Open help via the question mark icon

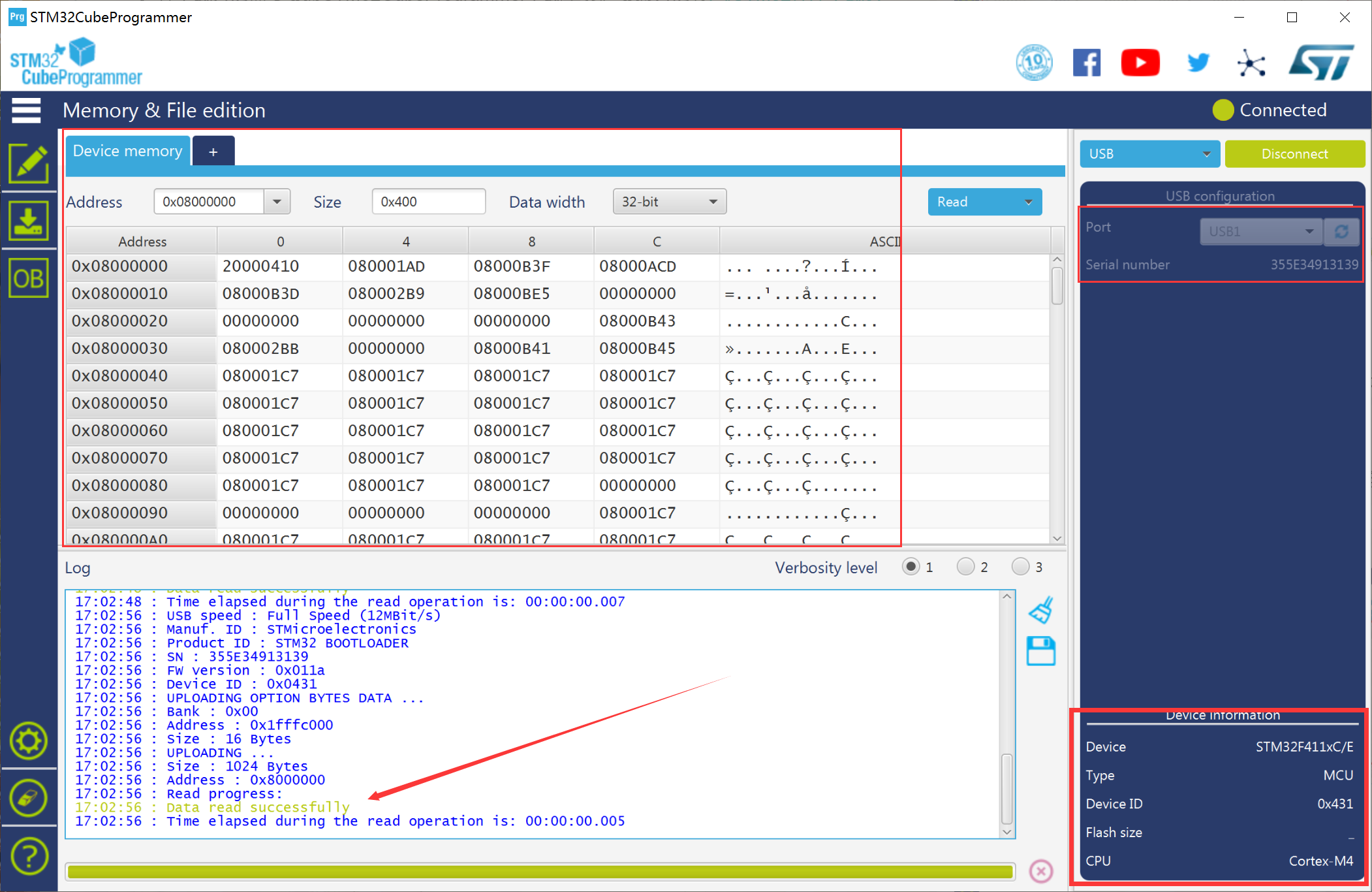tap(27, 855)
